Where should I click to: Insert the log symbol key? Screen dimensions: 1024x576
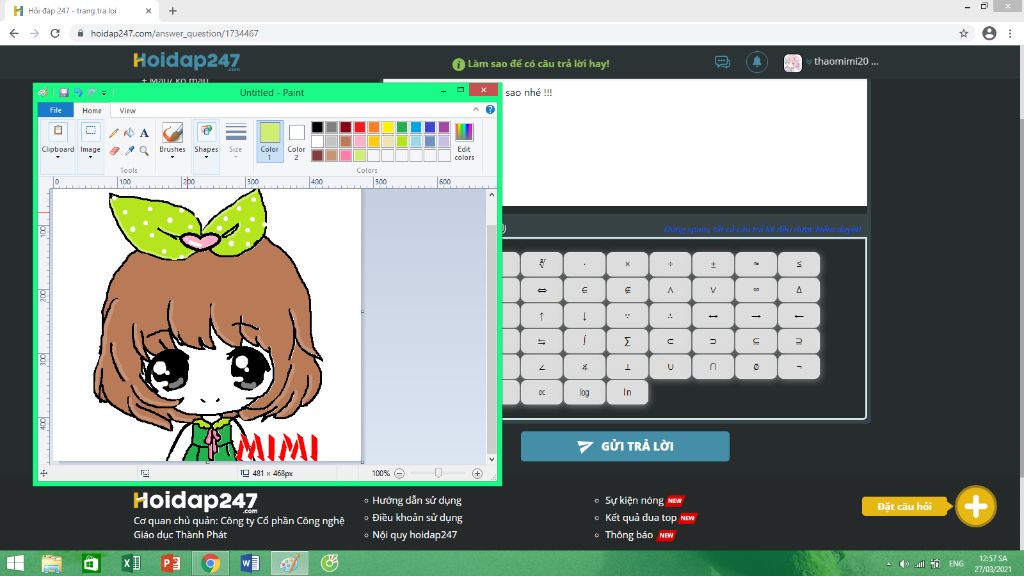tap(584, 392)
